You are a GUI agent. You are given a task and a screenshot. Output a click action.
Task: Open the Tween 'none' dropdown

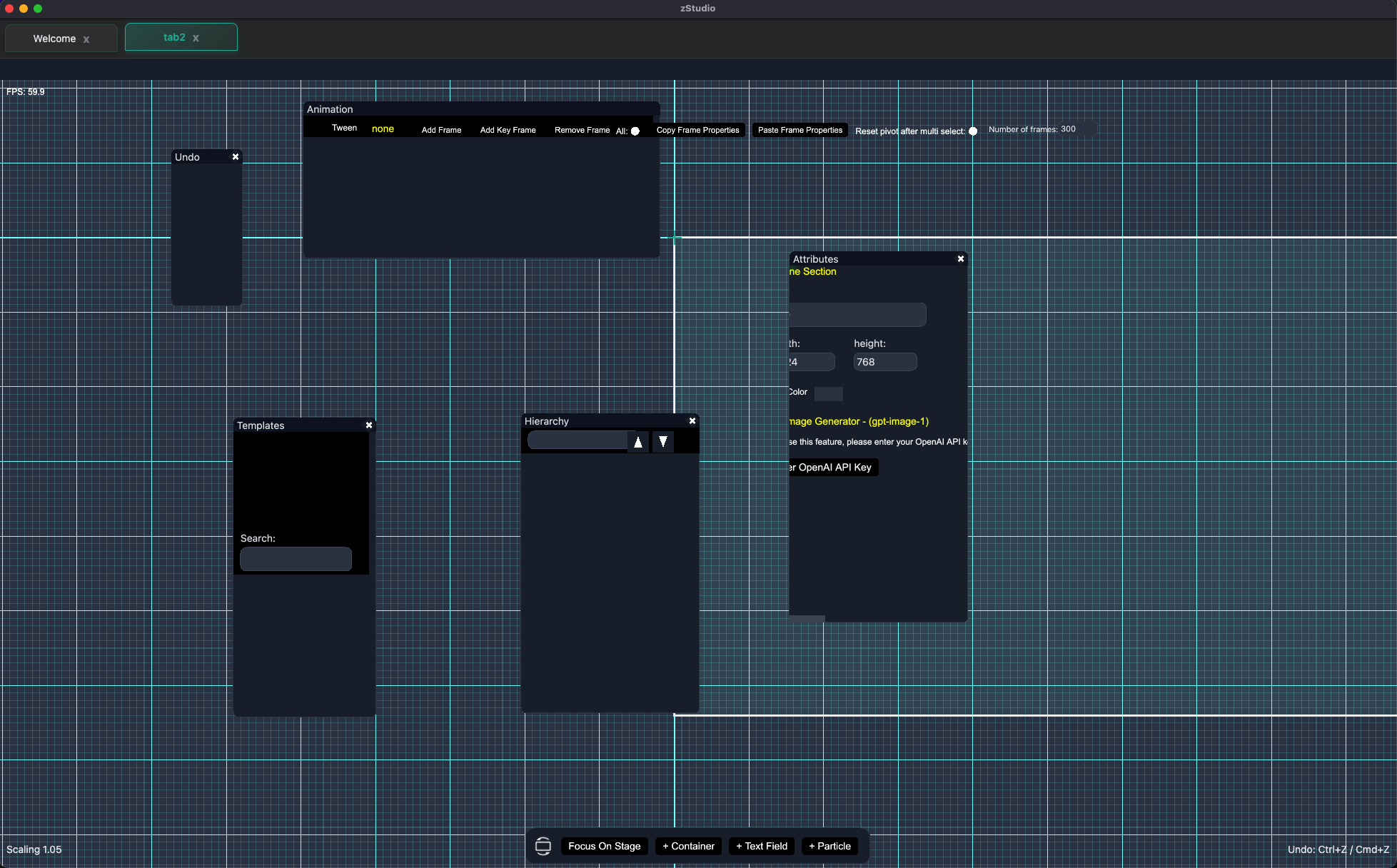tap(383, 129)
